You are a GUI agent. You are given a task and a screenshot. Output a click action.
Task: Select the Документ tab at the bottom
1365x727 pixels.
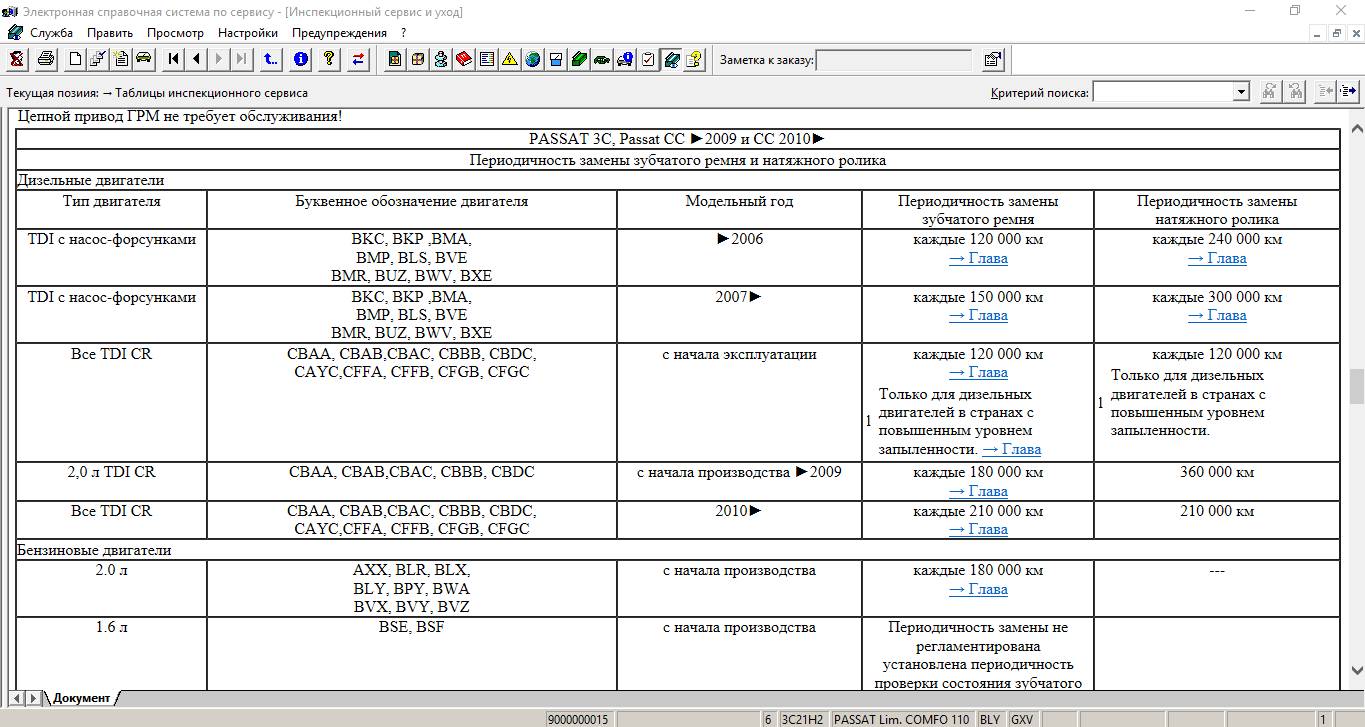coord(81,697)
